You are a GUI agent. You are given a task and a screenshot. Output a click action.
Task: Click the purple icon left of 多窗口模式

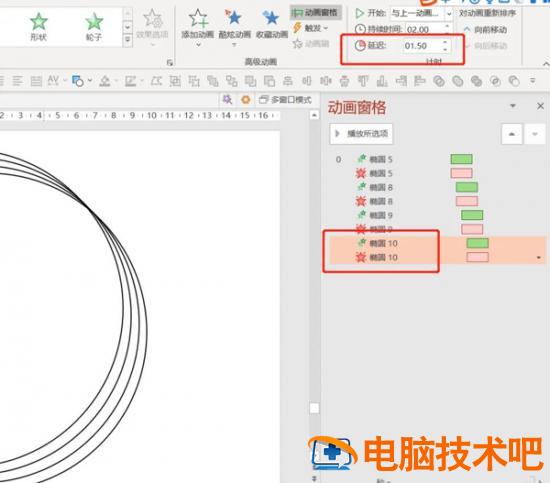pos(227,100)
